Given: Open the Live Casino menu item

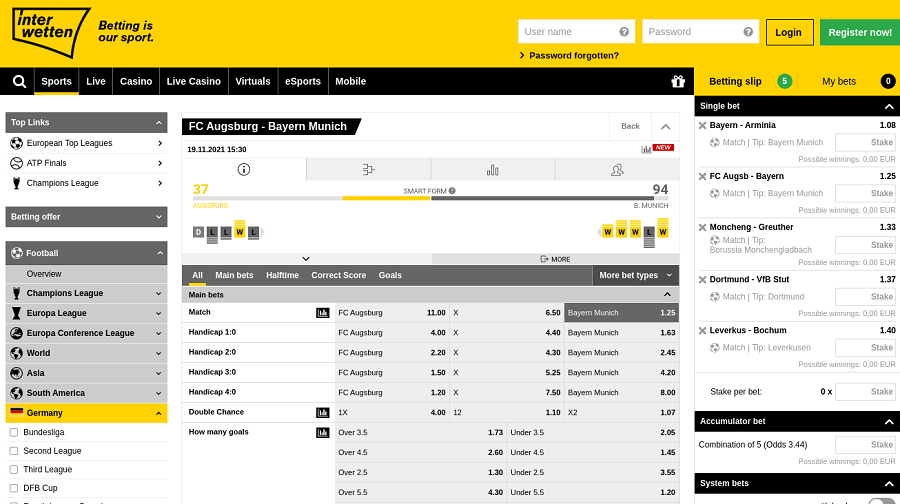Looking at the screenshot, I should click(x=193, y=82).
